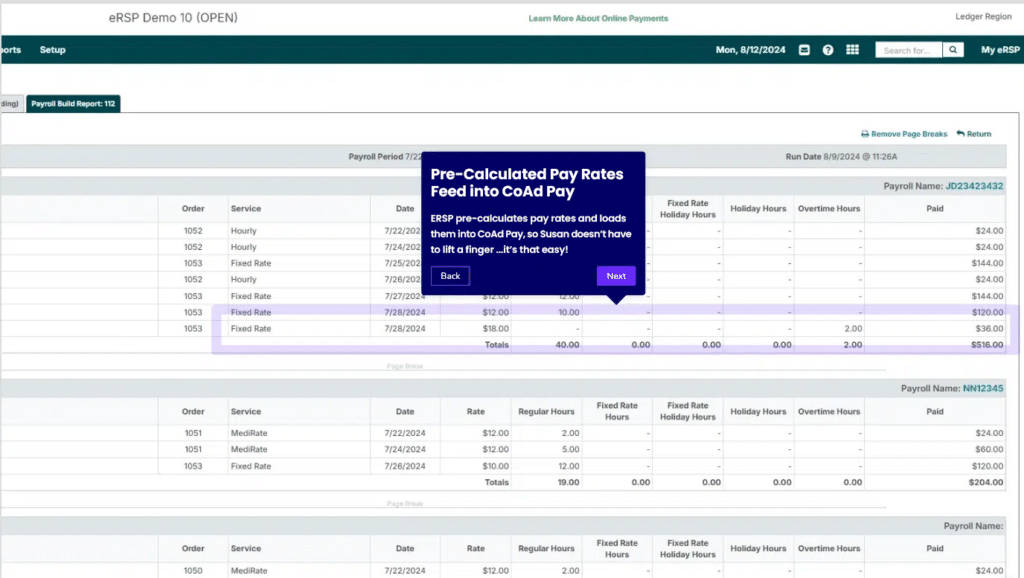Click the Overtime Hours header in first table
1024x578 pixels.
click(x=829, y=208)
